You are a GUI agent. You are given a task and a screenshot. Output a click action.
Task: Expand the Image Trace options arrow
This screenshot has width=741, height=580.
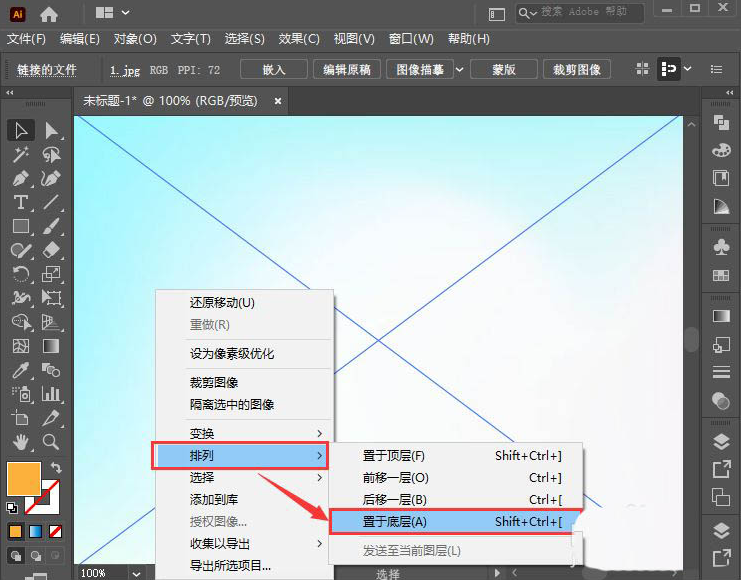click(x=459, y=70)
